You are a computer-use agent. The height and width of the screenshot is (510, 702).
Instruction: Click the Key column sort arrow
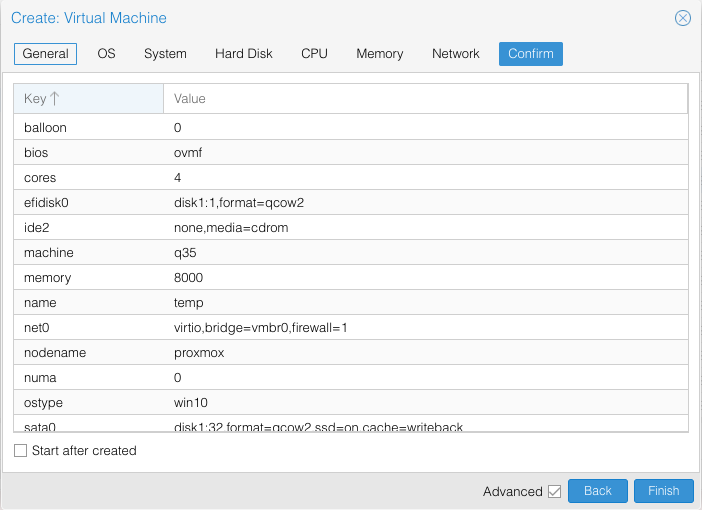[55, 99]
